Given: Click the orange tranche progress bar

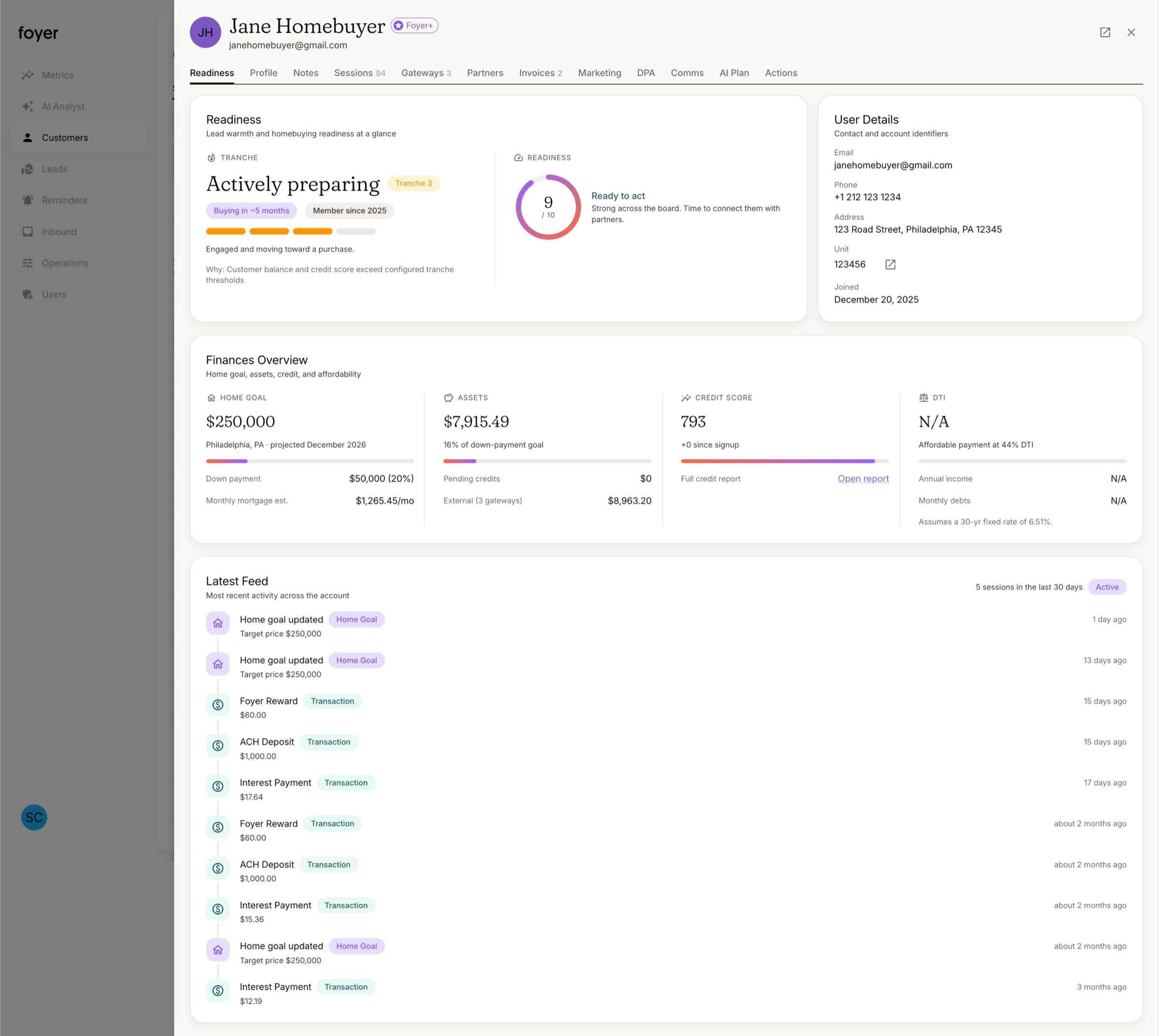Looking at the screenshot, I should [x=291, y=231].
